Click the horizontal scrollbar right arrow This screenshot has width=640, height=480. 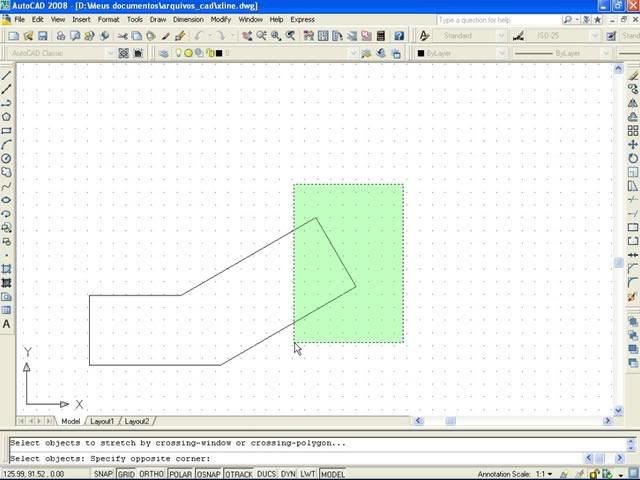pos(607,420)
